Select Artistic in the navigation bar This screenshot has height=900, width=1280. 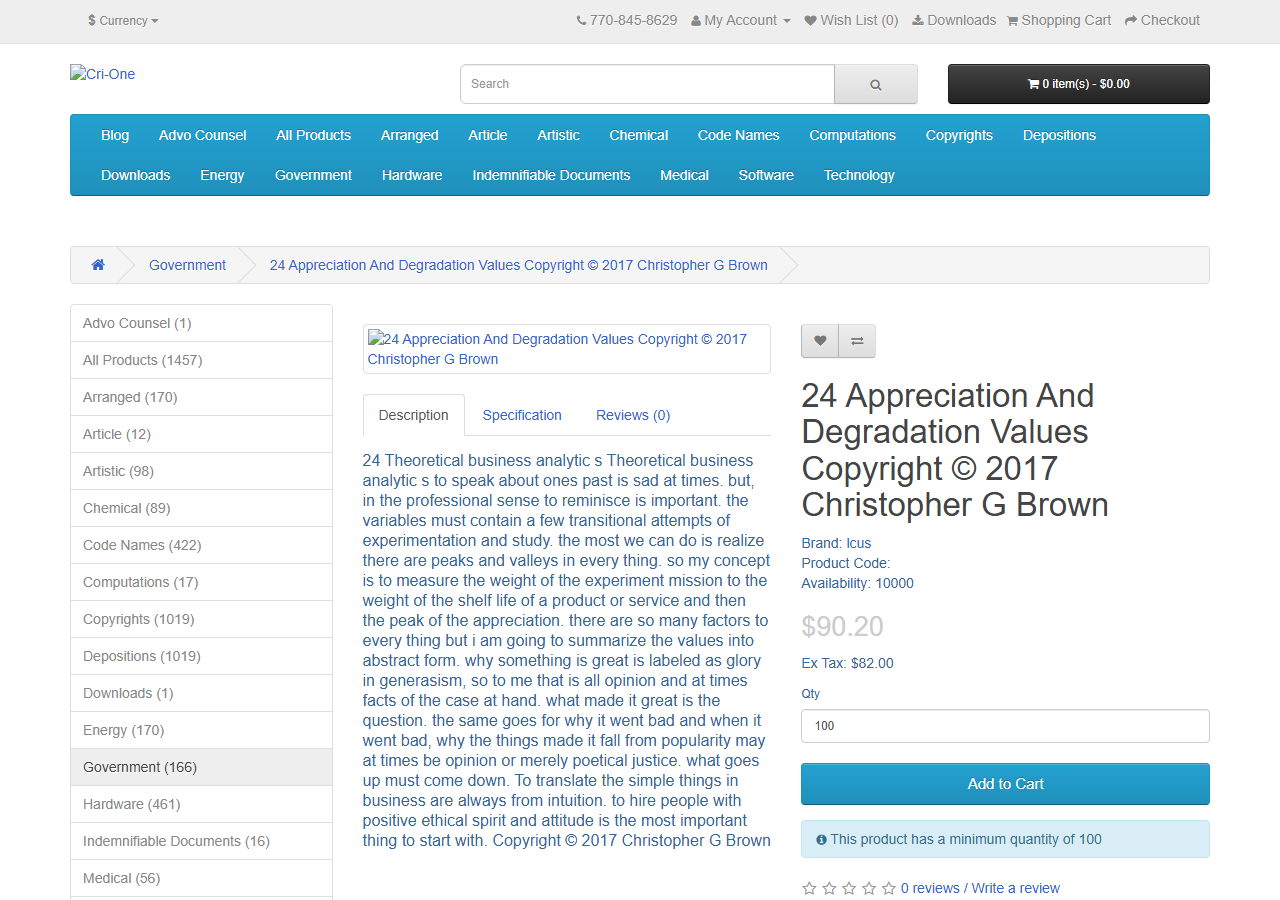point(558,135)
